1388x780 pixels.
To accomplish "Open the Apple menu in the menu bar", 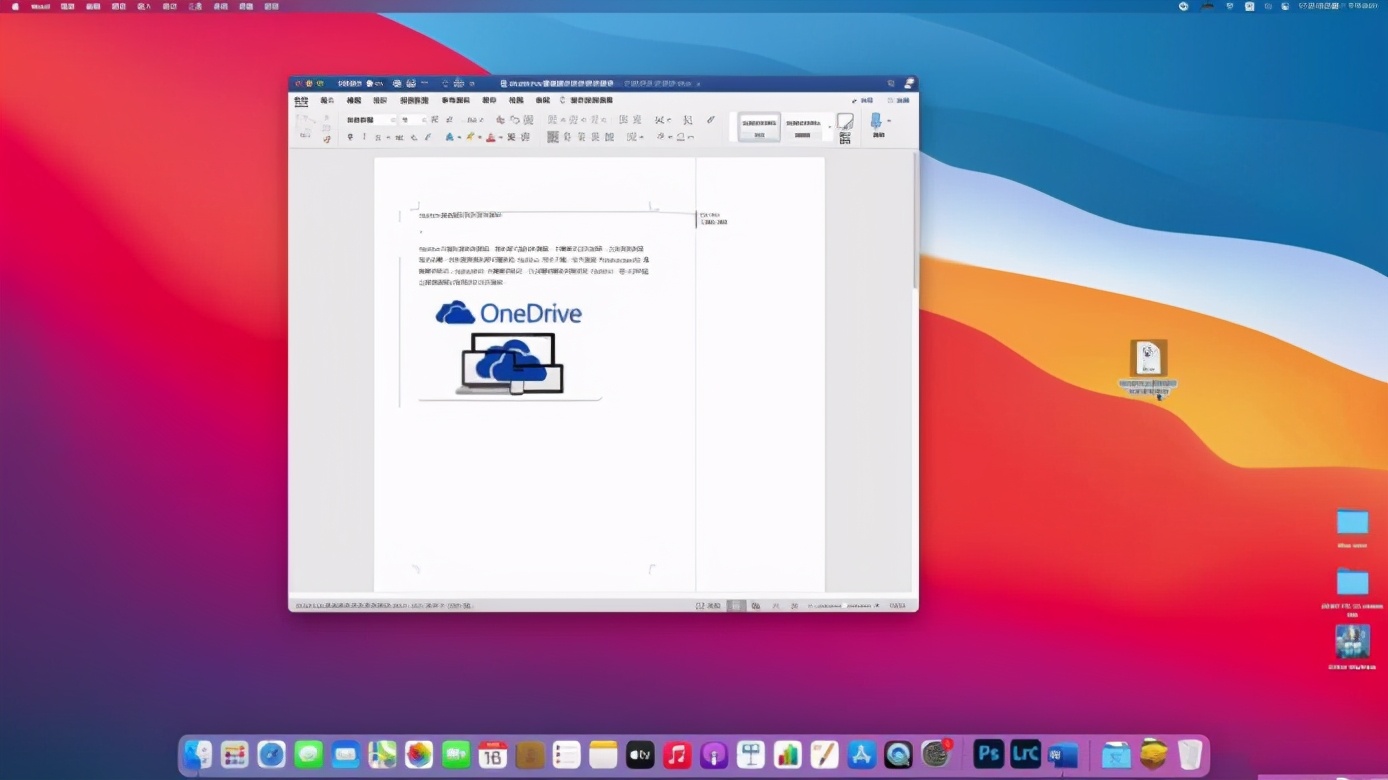I will 14,6.
